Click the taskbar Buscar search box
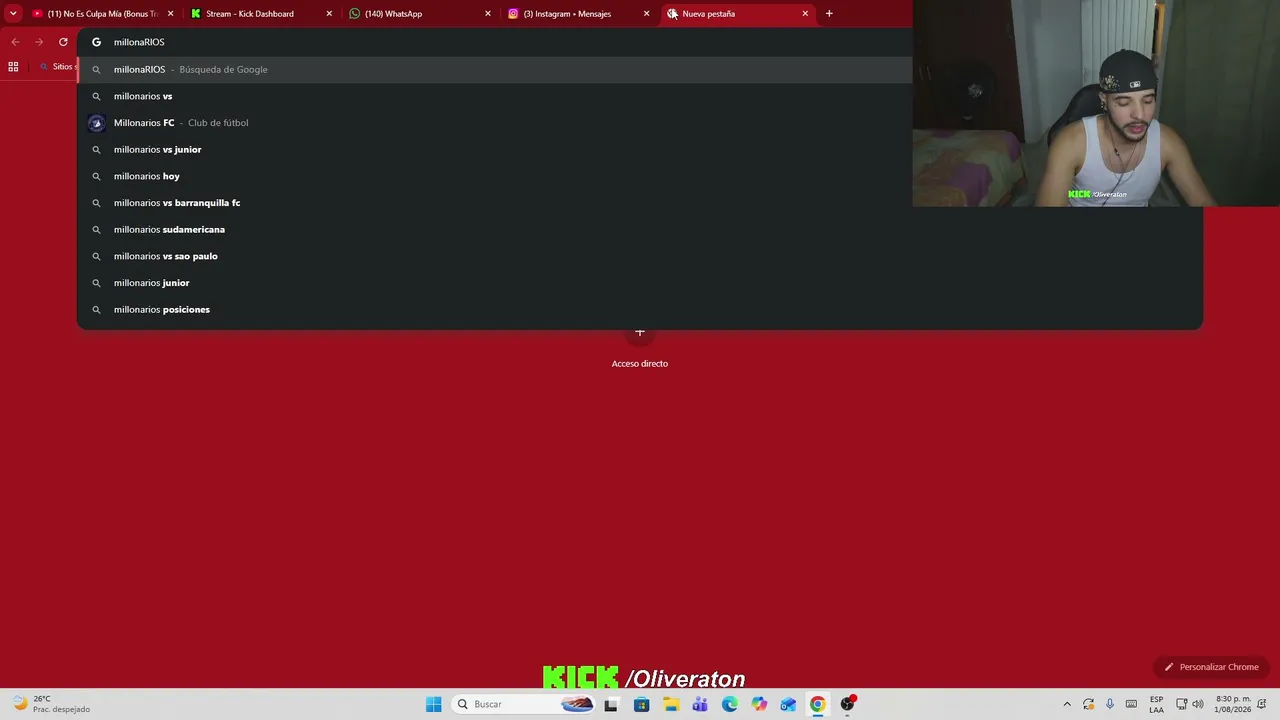1280x720 pixels. click(x=524, y=704)
